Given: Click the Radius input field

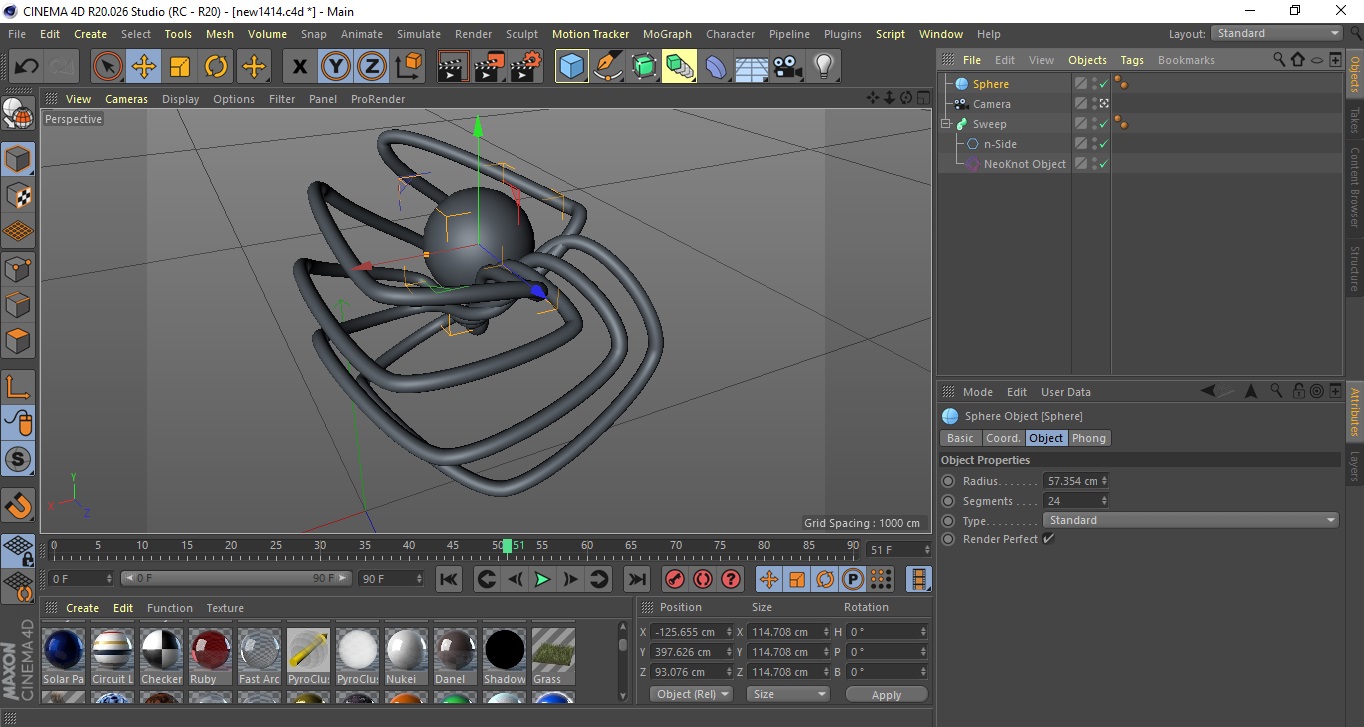Looking at the screenshot, I should coord(1072,481).
